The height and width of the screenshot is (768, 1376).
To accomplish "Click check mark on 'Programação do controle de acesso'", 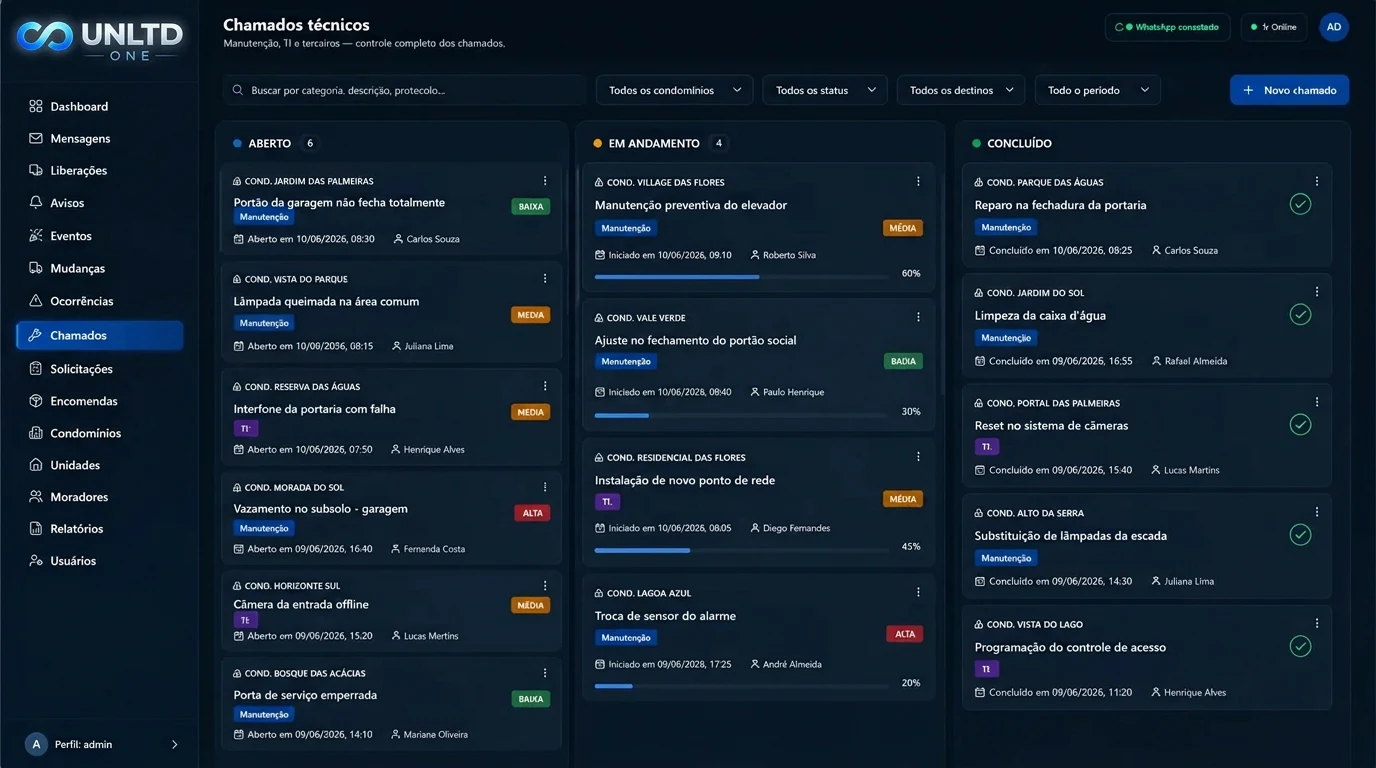I will [1300, 646].
